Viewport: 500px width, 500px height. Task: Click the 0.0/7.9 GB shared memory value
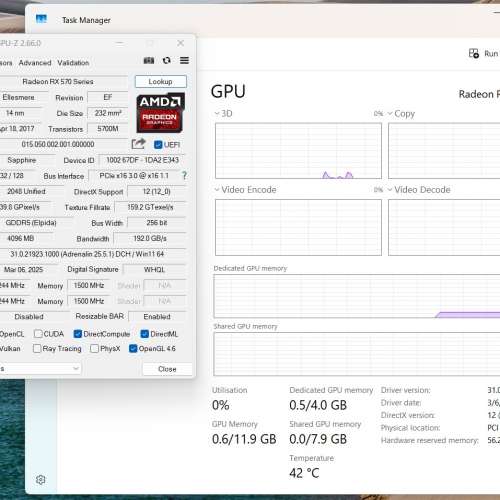[318, 439]
